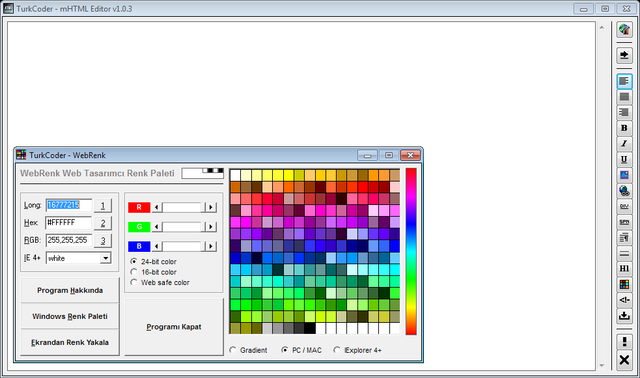
Task: Click left arrow of the B slider
Action: coord(157,246)
